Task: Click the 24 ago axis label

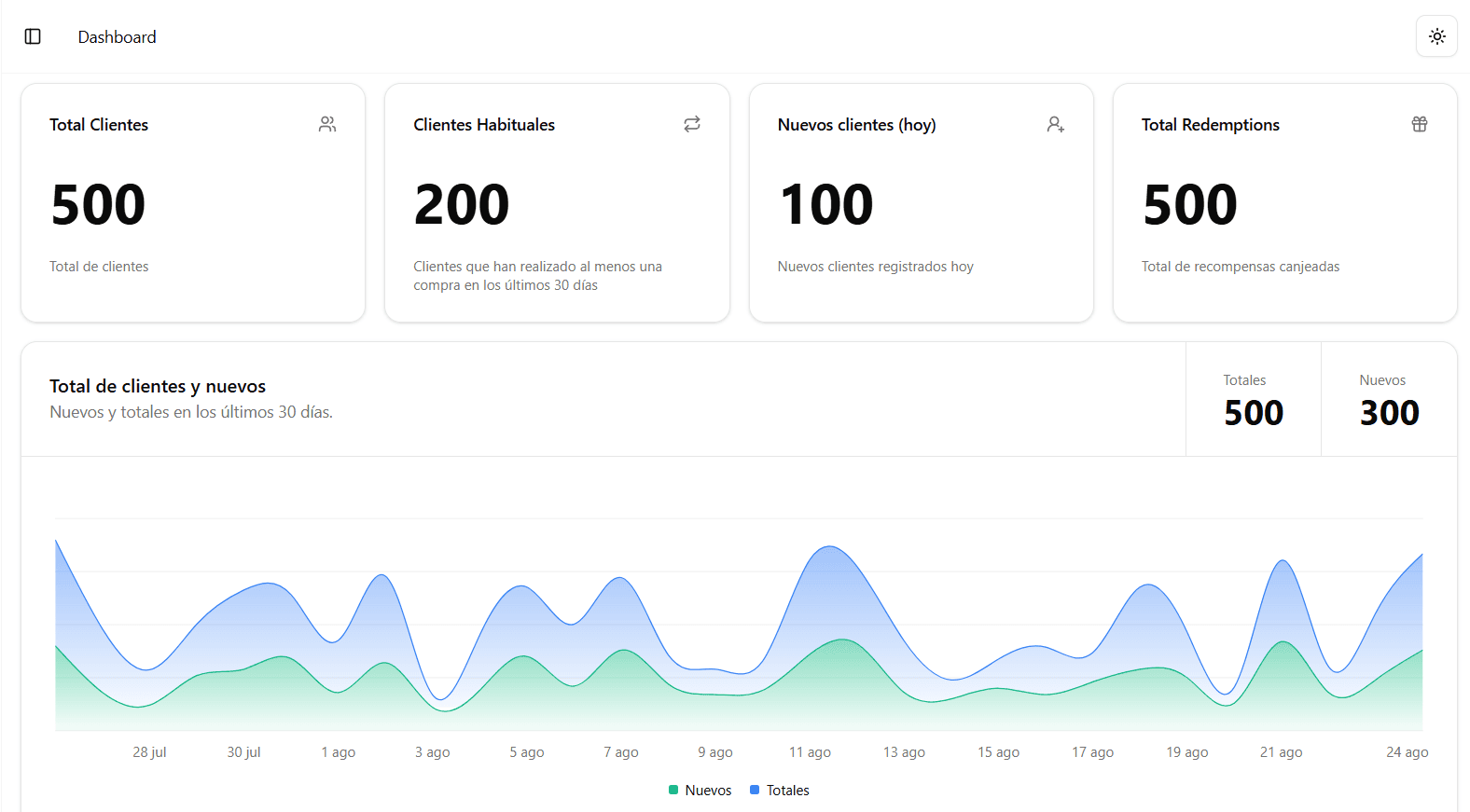Action: (1407, 752)
